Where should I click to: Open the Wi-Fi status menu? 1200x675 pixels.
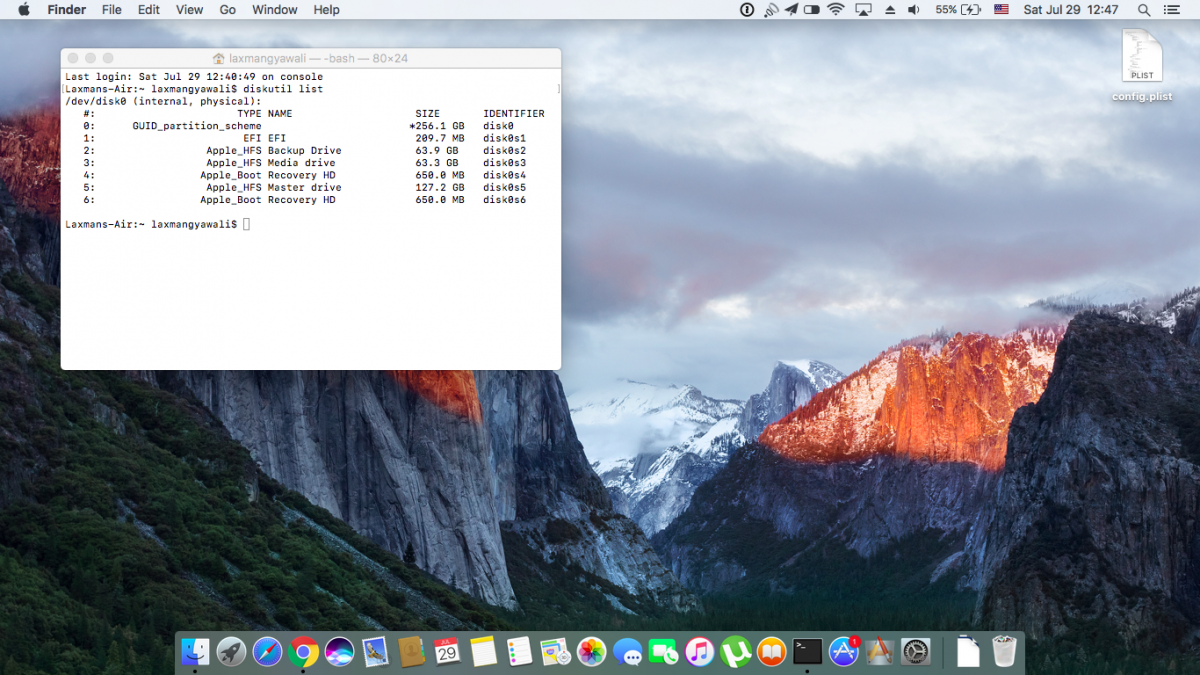tap(836, 10)
